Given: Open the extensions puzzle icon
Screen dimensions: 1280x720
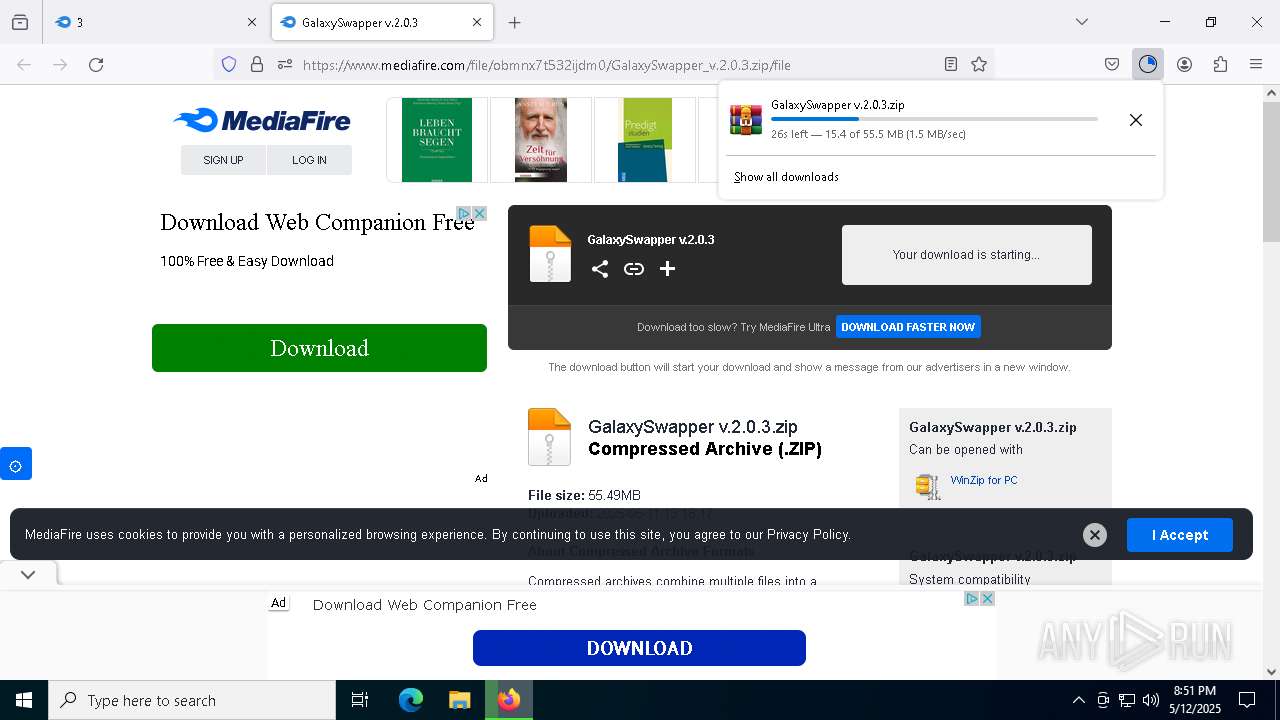Looking at the screenshot, I should pyautogui.click(x=1220, y=64).
